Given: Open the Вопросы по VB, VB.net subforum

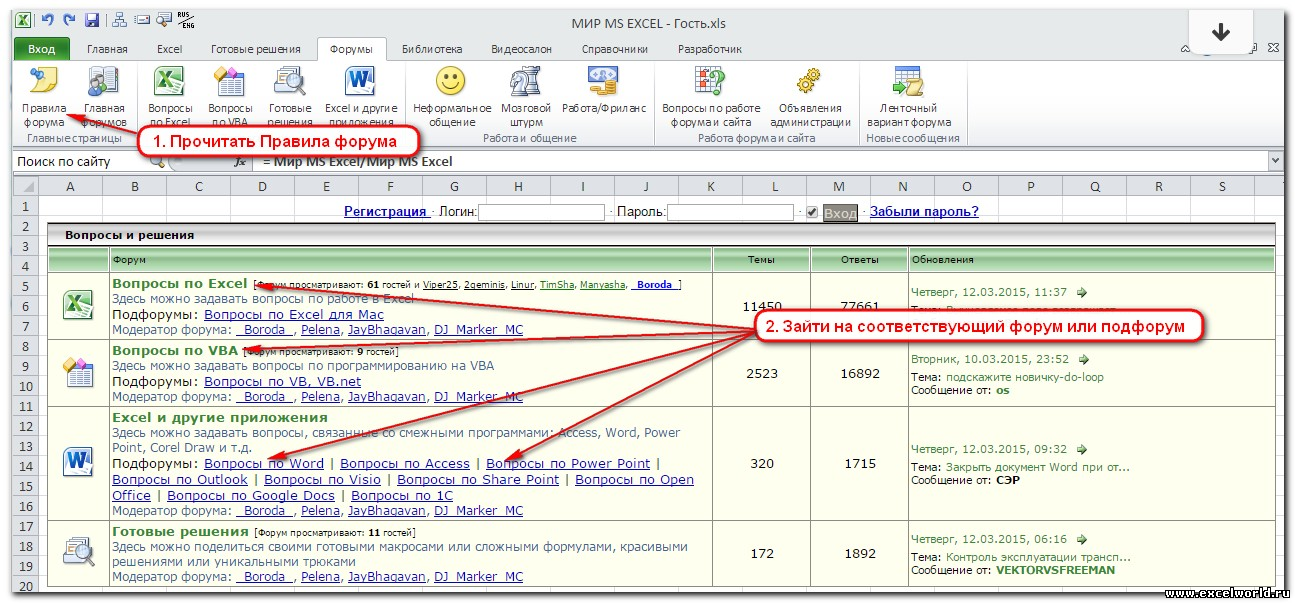Looking at the screenshot, I should [x=283, y=381].
